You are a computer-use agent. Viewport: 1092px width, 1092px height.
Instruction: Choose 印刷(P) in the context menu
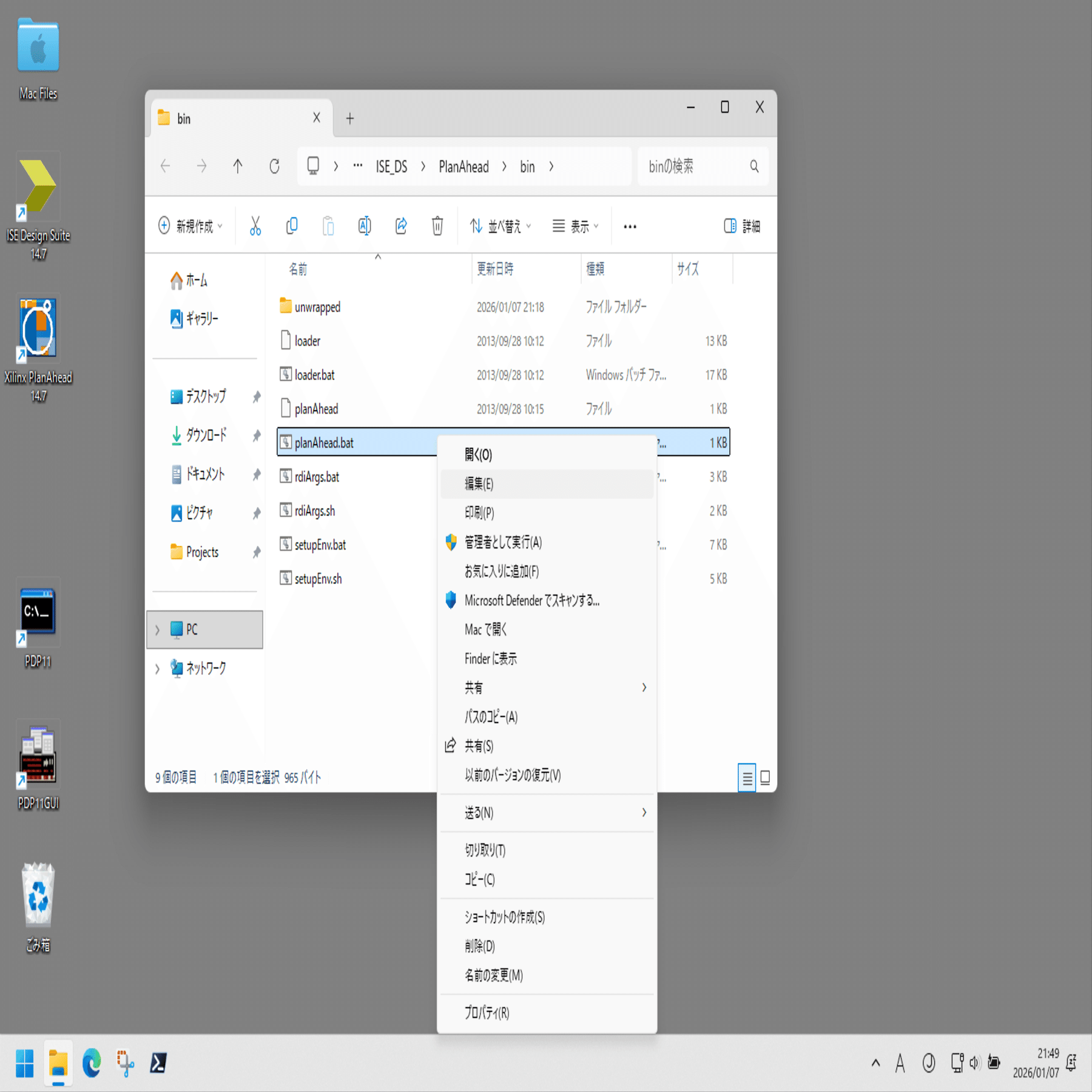(x=547, y=513)
